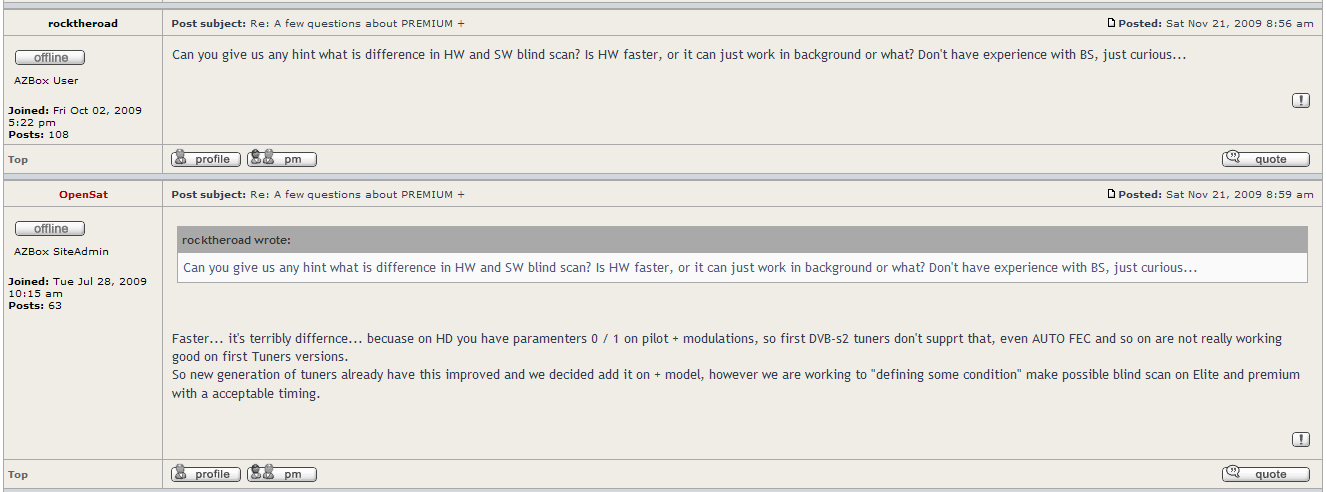Screen dimensions: 1326x492
Task: Open rocktheroad's profile button
Action: coord(206,159)
